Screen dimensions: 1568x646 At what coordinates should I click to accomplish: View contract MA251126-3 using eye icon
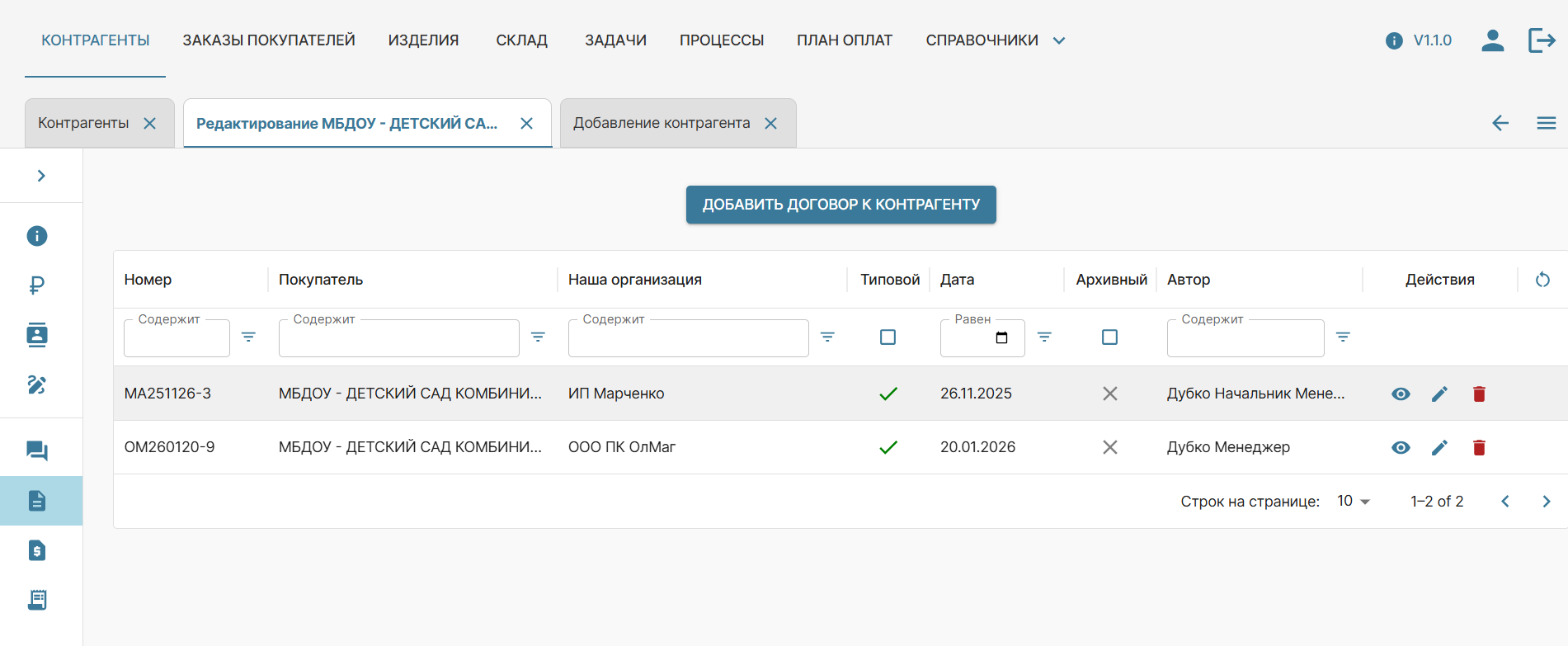click(x=1401, y=394)
